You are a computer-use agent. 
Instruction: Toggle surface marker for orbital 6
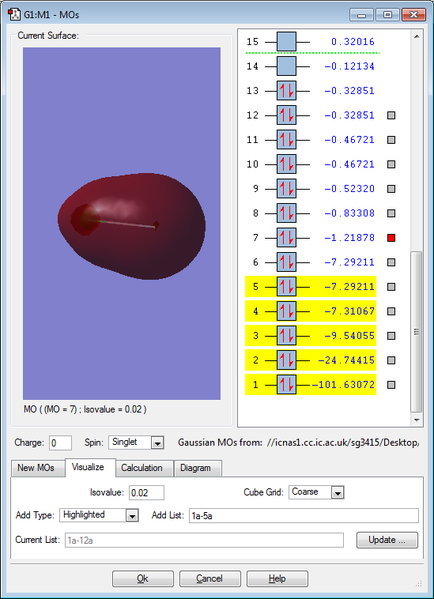point(391,262)
